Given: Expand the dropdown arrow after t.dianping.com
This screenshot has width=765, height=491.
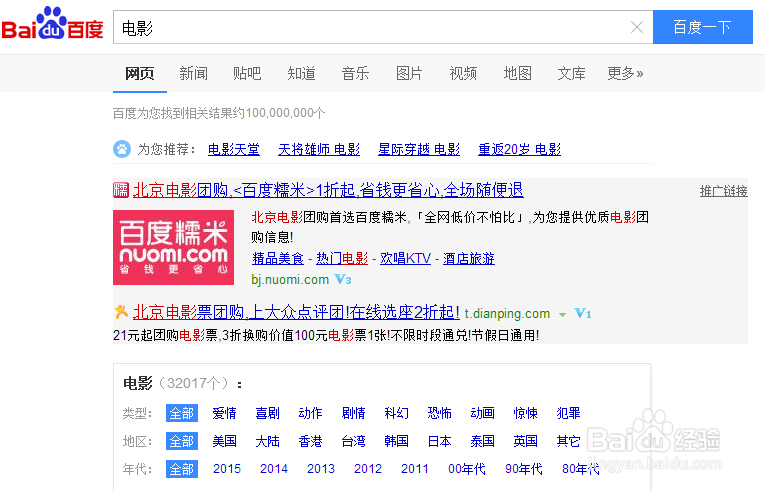Looking at the screenshot, I should tap(562, 315).
